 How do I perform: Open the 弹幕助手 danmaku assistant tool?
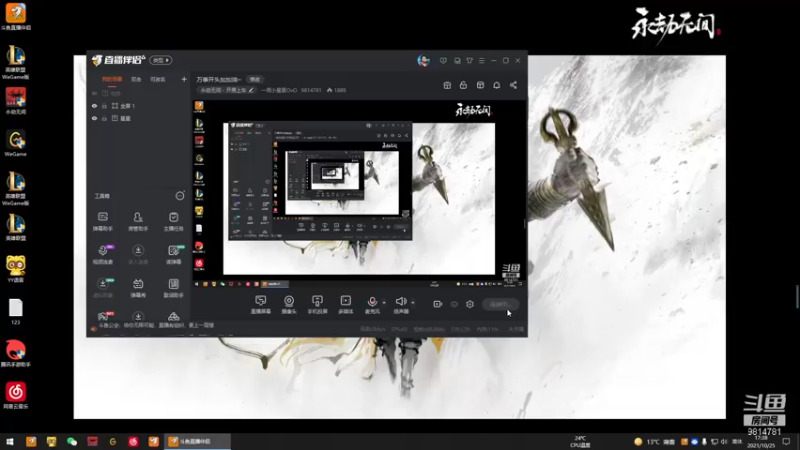click(x=103, y=221)
